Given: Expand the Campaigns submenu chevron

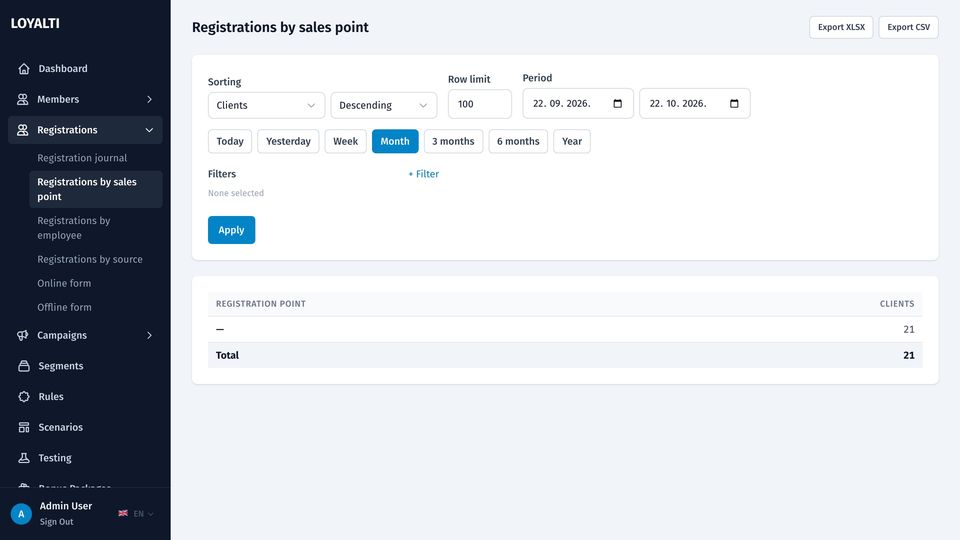Looking at the screenshot, I should pos(149,335).
